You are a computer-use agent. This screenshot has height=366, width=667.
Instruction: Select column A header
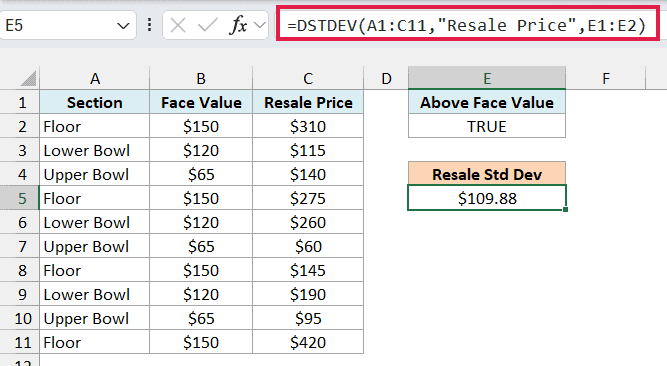[x=95, y=78]
